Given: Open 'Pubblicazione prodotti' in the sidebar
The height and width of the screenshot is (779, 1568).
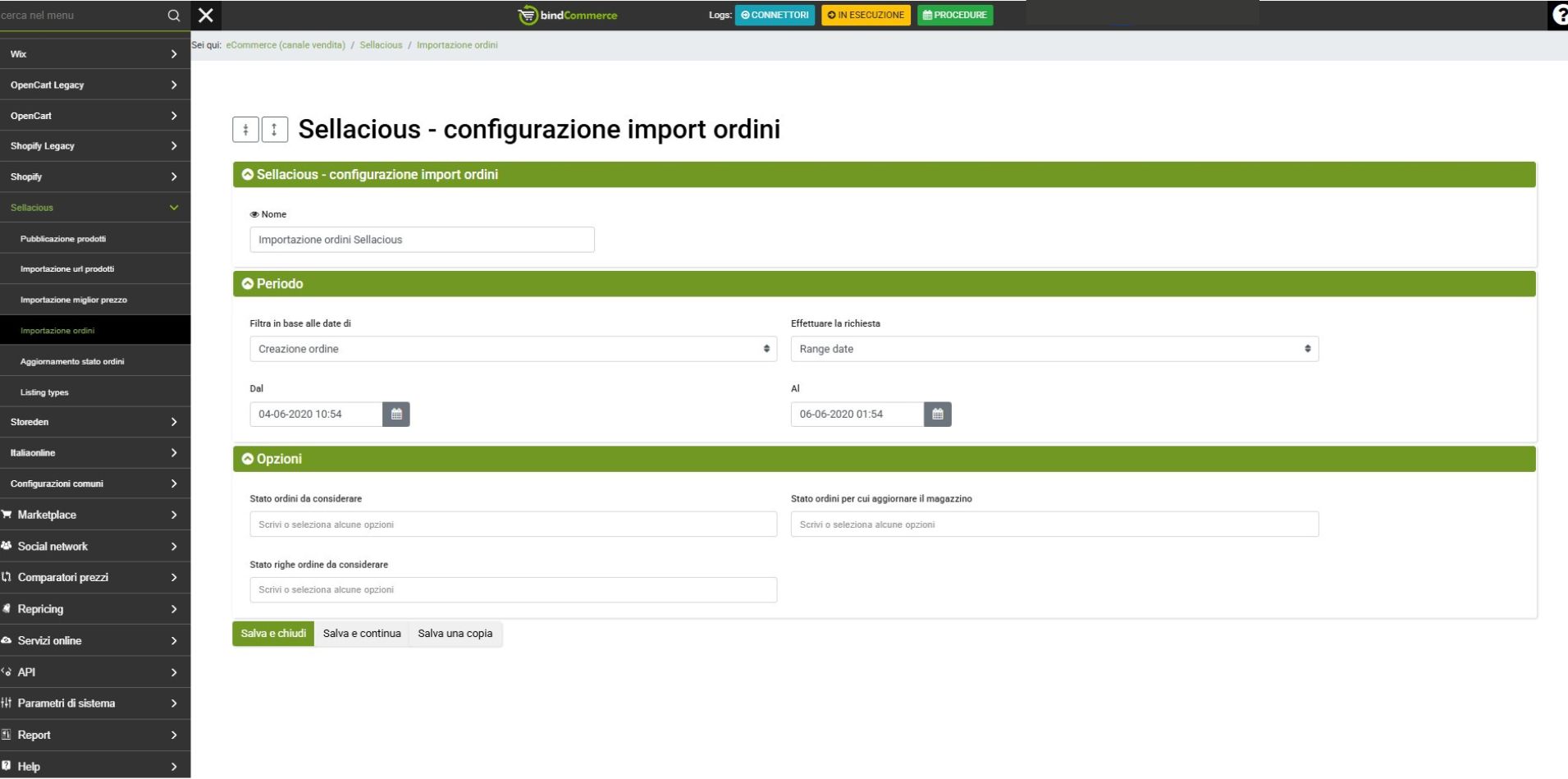Looking at the screenshot, I should (63, 239).
